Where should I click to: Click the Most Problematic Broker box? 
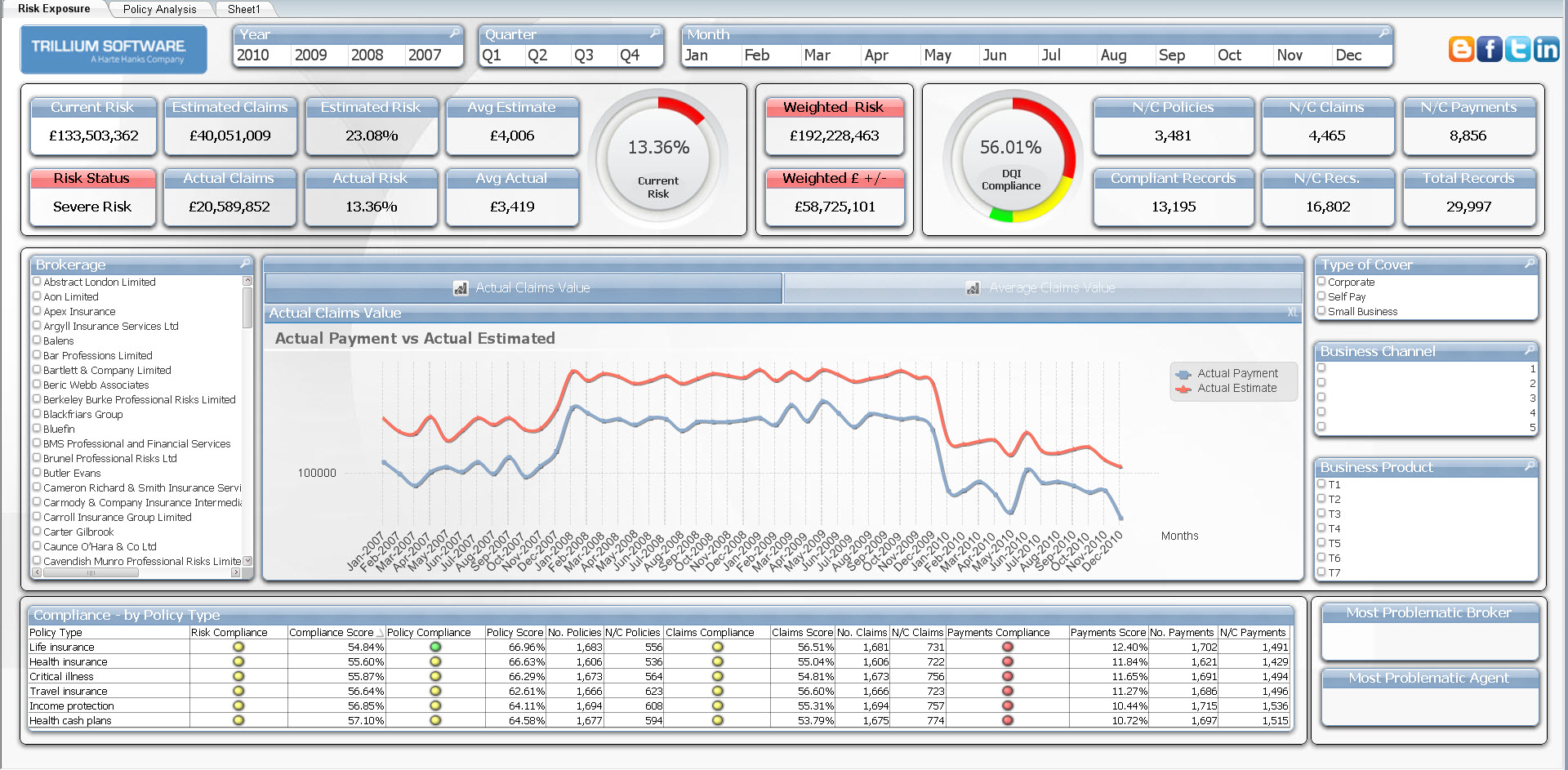(x=1429, y=631)
